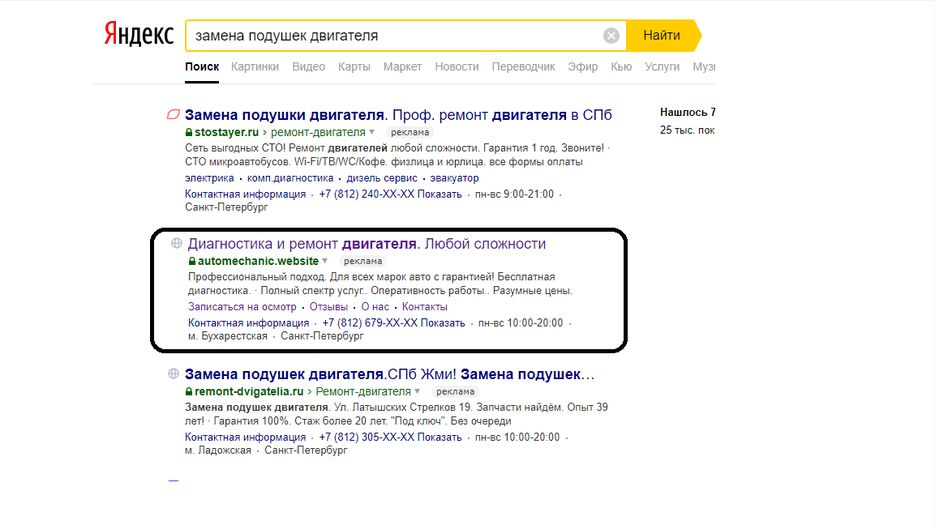Viewport: 935px width, 525px height.
Task: Click the text м. Ладожская
Action: click(x=218, y=450)
